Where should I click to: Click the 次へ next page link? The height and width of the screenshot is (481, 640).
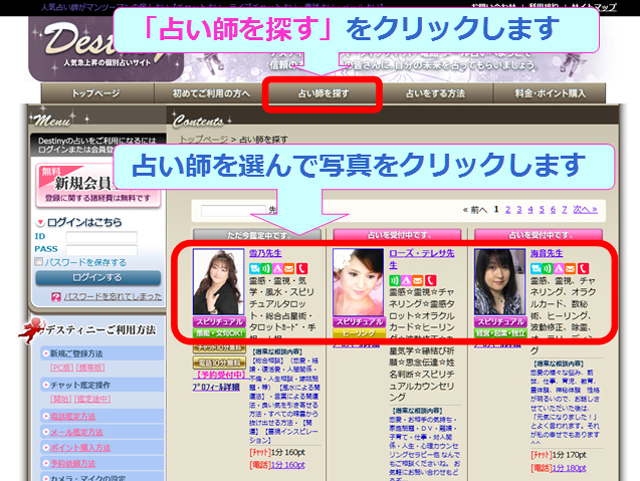click(585, 209)
